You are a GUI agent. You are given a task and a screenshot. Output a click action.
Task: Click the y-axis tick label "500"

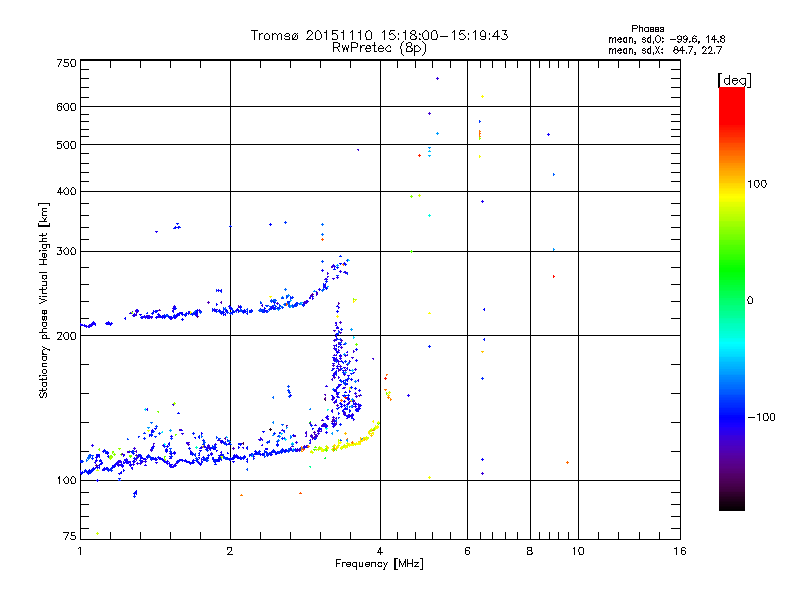(x=66, y=145)
